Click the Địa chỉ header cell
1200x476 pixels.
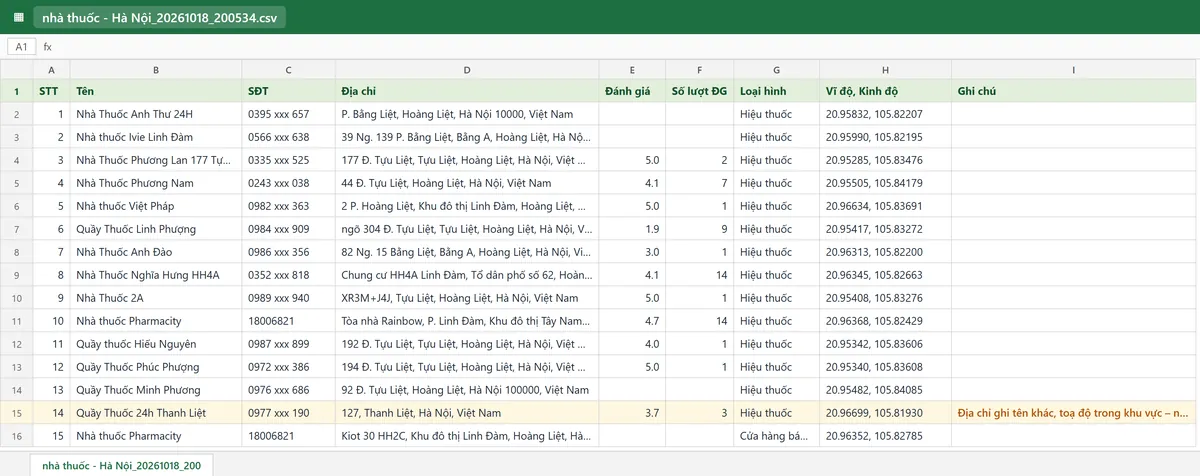pos(467,91)
